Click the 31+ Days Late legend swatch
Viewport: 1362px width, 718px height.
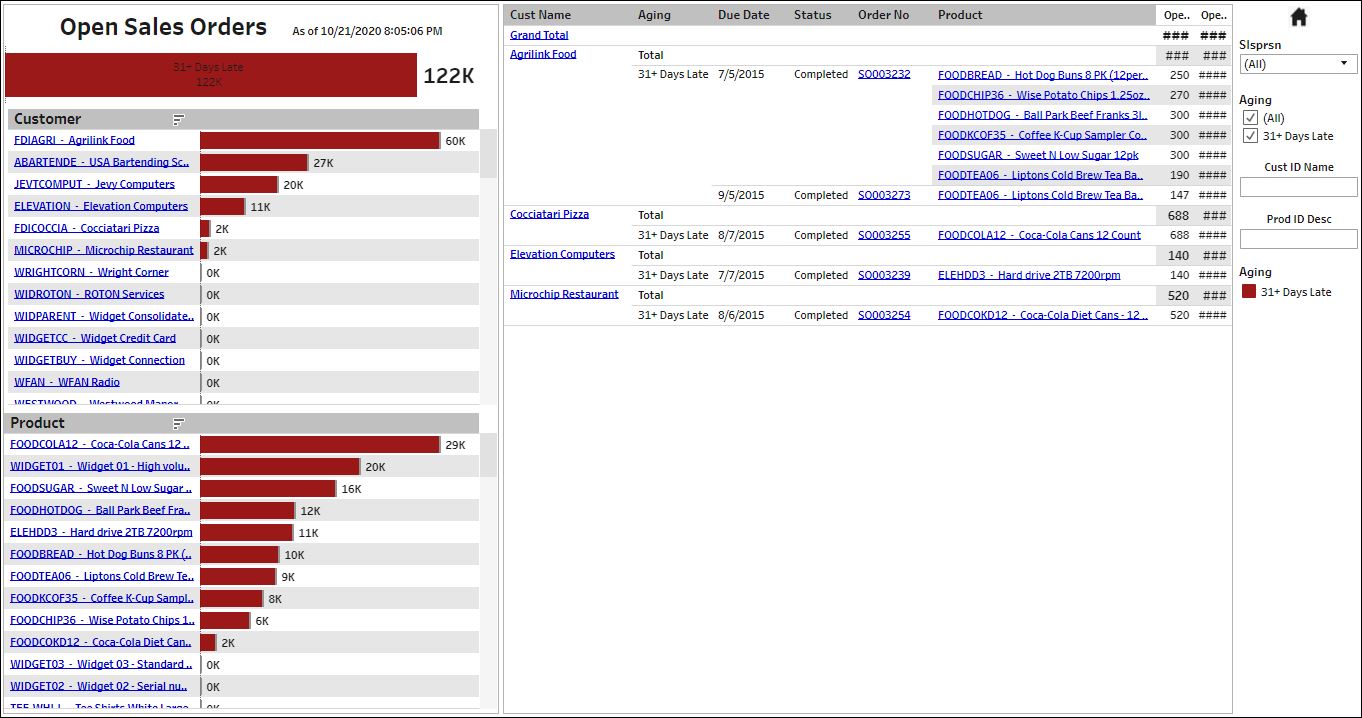tap(1249, 292)
